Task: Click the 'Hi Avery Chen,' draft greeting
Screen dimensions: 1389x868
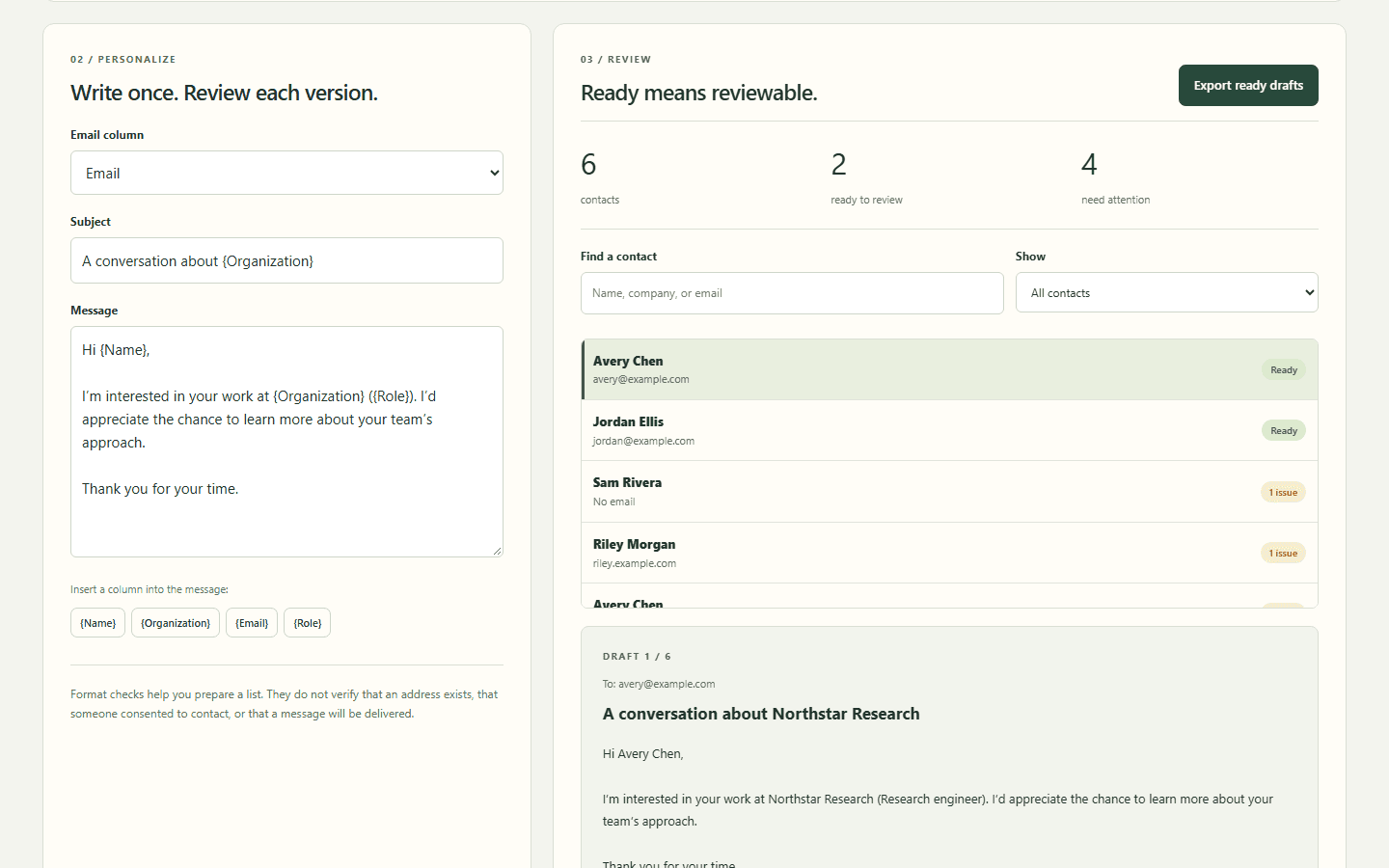Action: coord(642,754)
